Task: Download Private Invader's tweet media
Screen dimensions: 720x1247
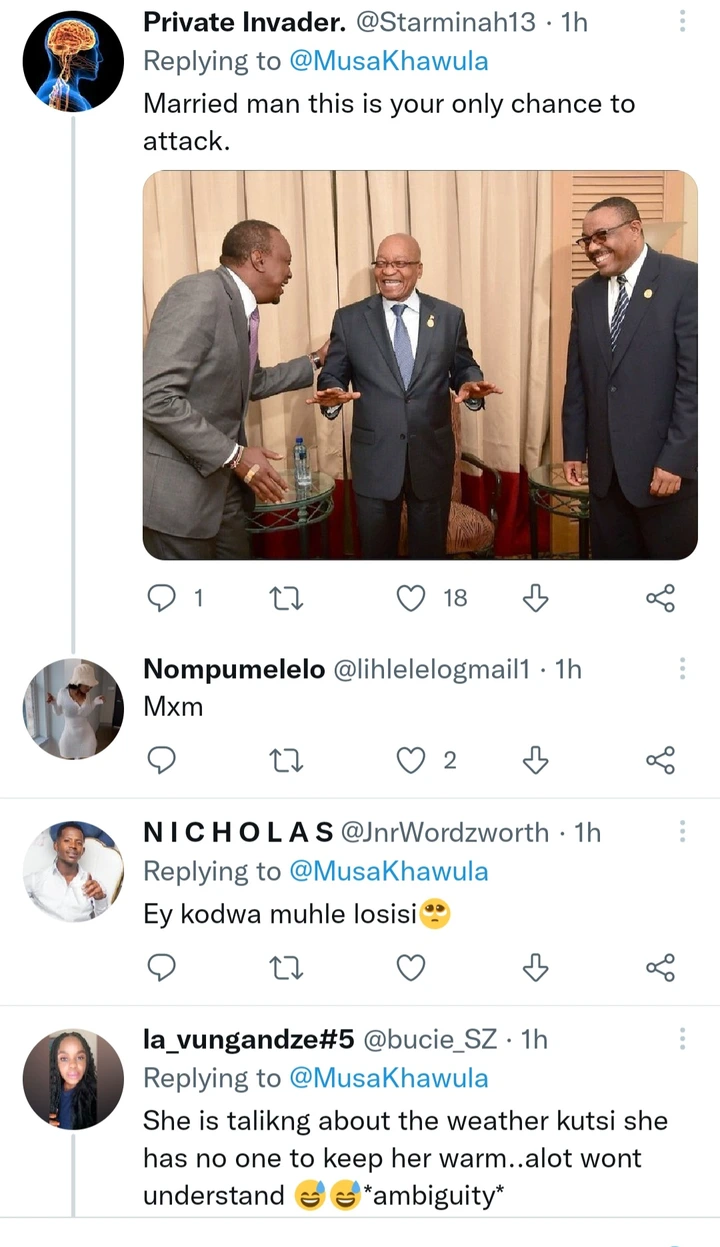Action: point(536,598)
